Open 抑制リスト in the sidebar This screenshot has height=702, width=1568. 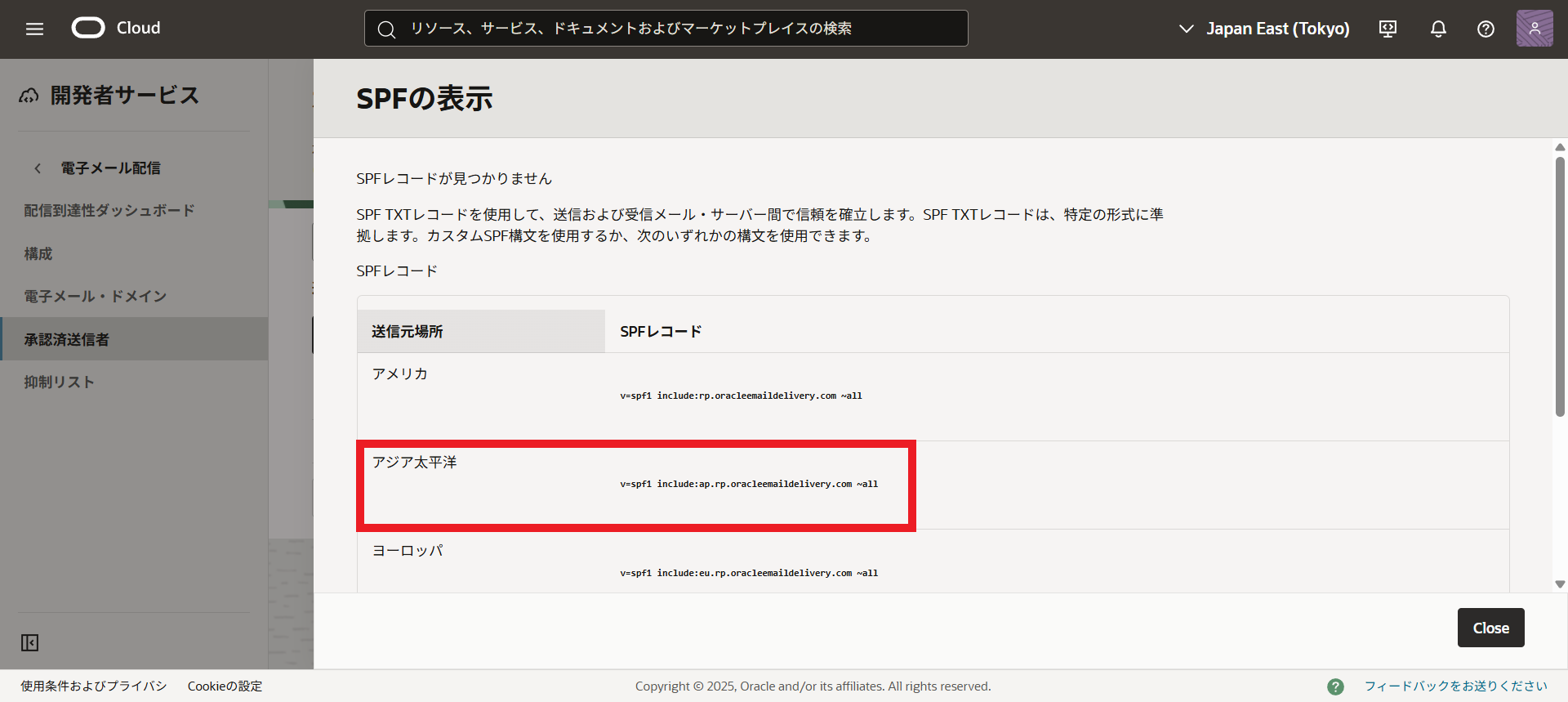pyautogui.click(x=59, y=382)
